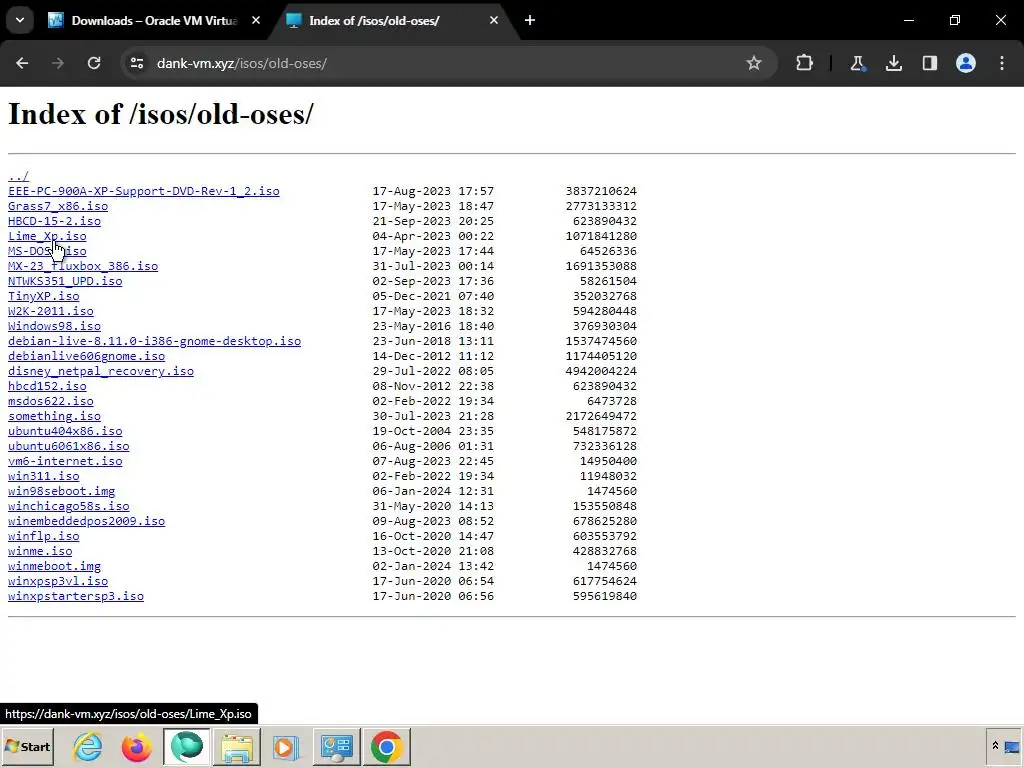Expand the tab search dropdown
The image size is (1024, 768).
pyautogui.click(x=20, y=20)
